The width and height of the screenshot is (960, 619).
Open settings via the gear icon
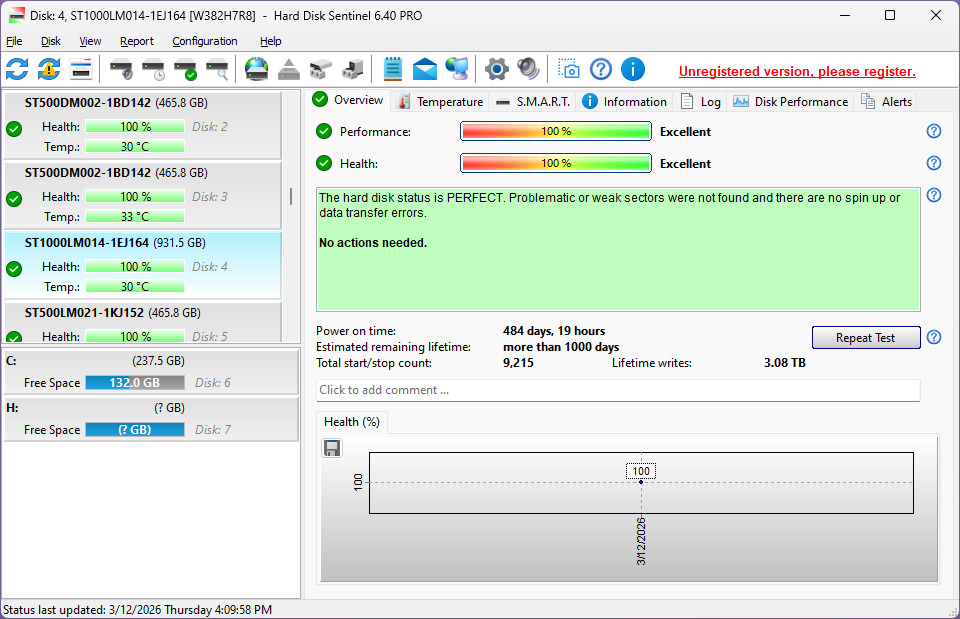click(x=497, y=69)
